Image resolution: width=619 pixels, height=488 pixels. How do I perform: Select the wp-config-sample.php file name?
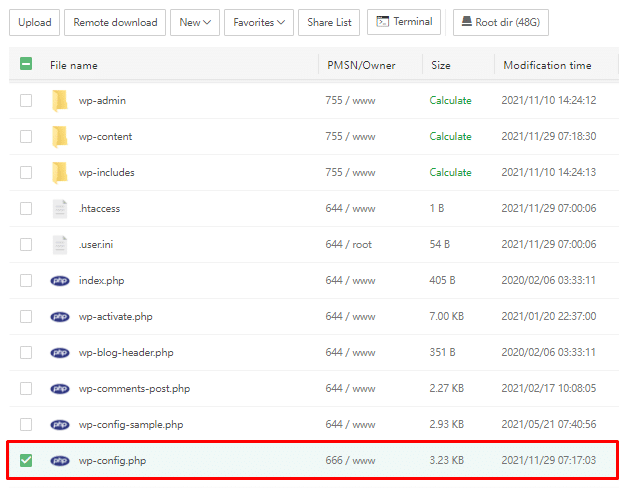point(131,425)
